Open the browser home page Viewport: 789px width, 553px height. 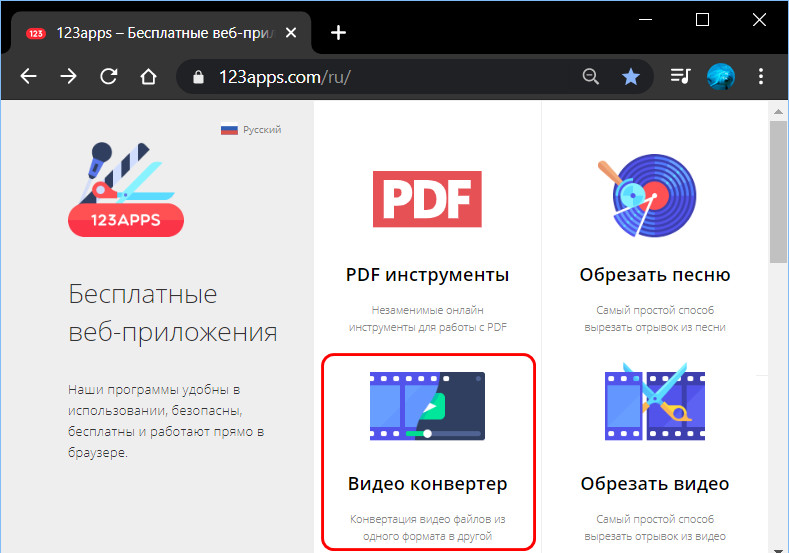tap(148, 76)
